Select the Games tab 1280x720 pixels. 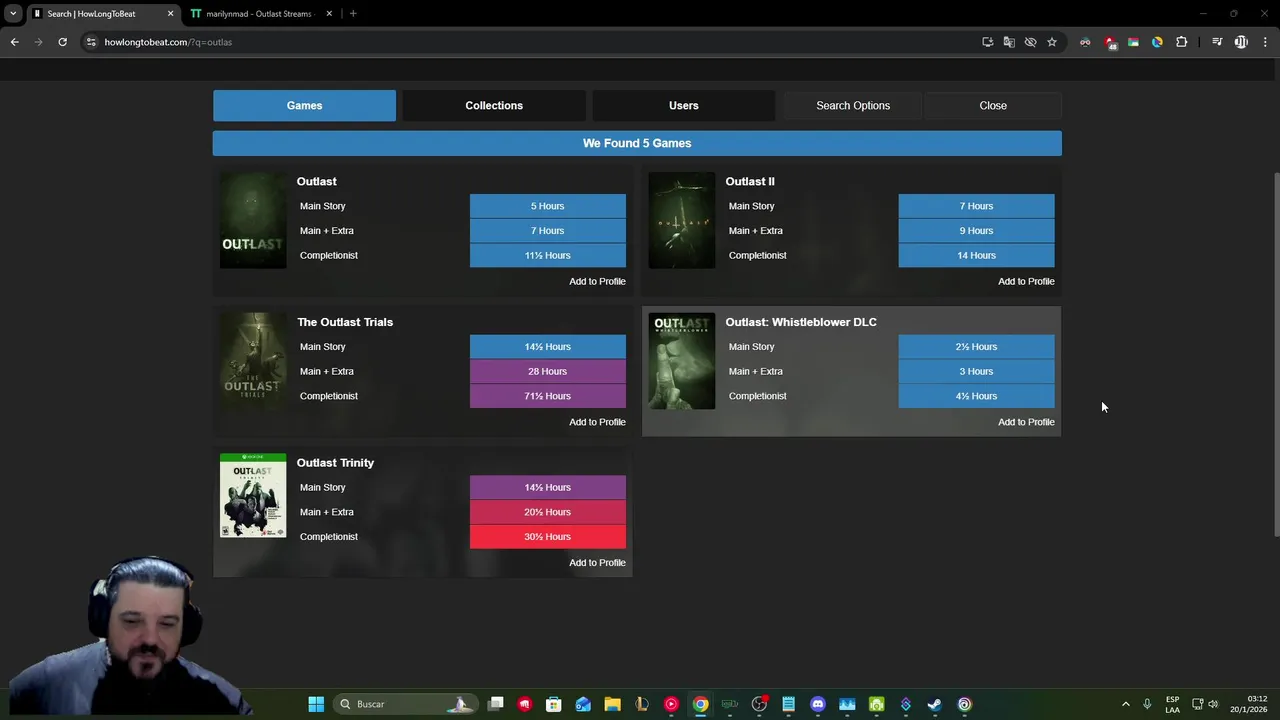[304, 105]
